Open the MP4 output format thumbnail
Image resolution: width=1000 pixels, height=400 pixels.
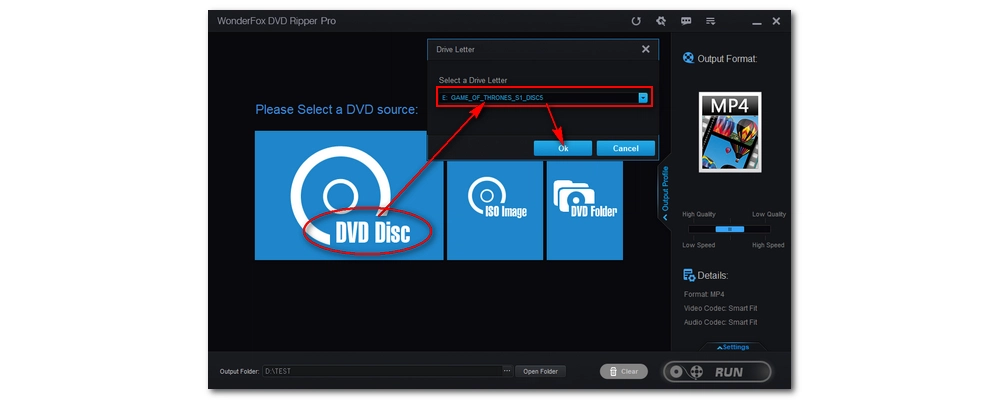[x=730, y=132]
